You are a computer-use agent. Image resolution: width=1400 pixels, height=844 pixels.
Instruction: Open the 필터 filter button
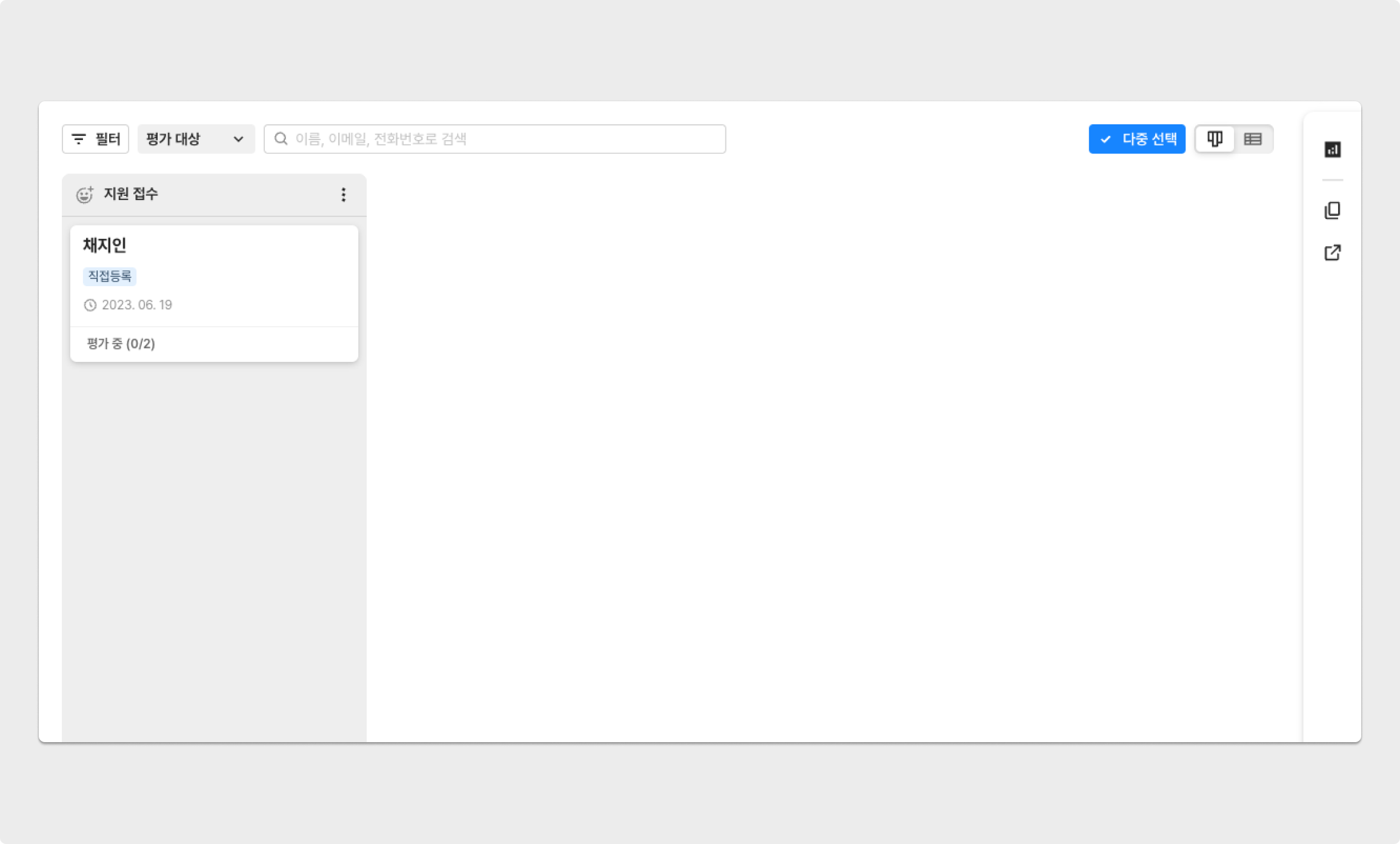click(96, 139)
